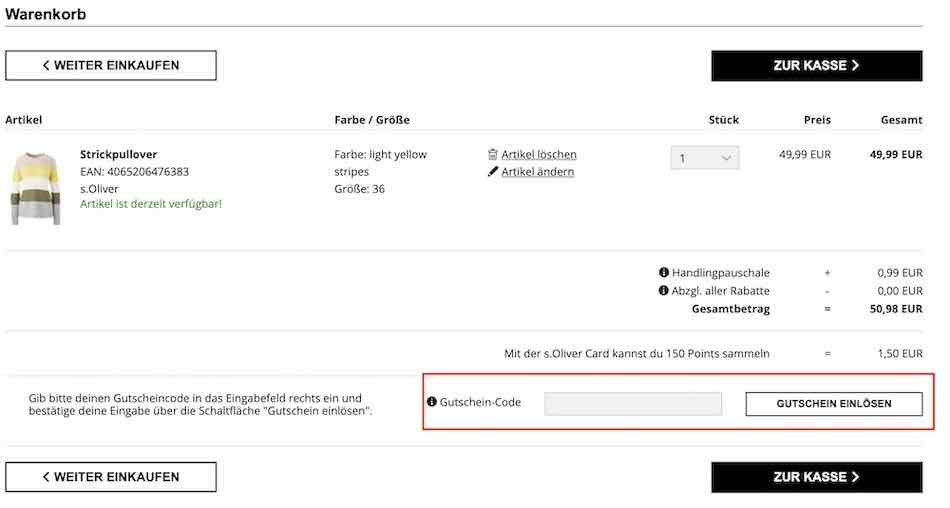Viewport: 950px width, 508px height.
Task: Click the Artikel column header
Action: click(x=24, y=120)
